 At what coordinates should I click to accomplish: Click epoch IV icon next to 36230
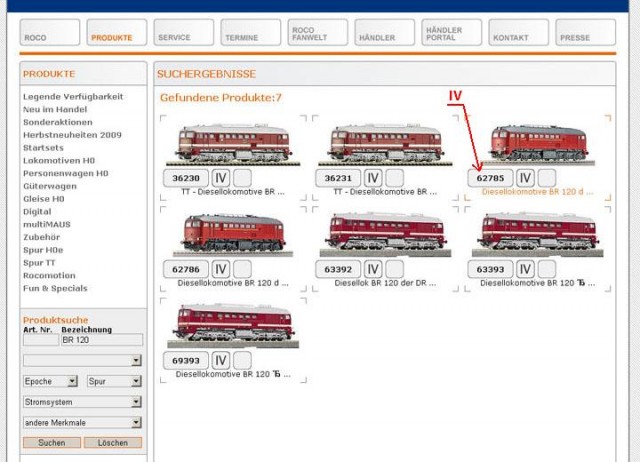(x=221, y=178)
